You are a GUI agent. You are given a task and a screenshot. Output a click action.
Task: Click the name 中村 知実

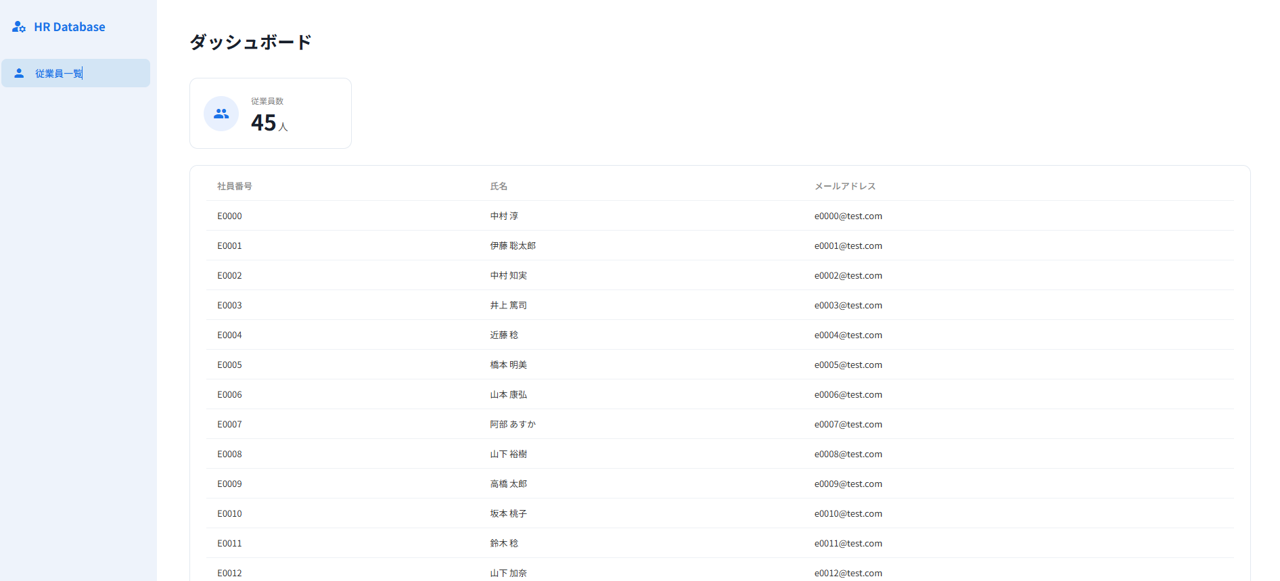pyautogui.click(x=509, y=276)
